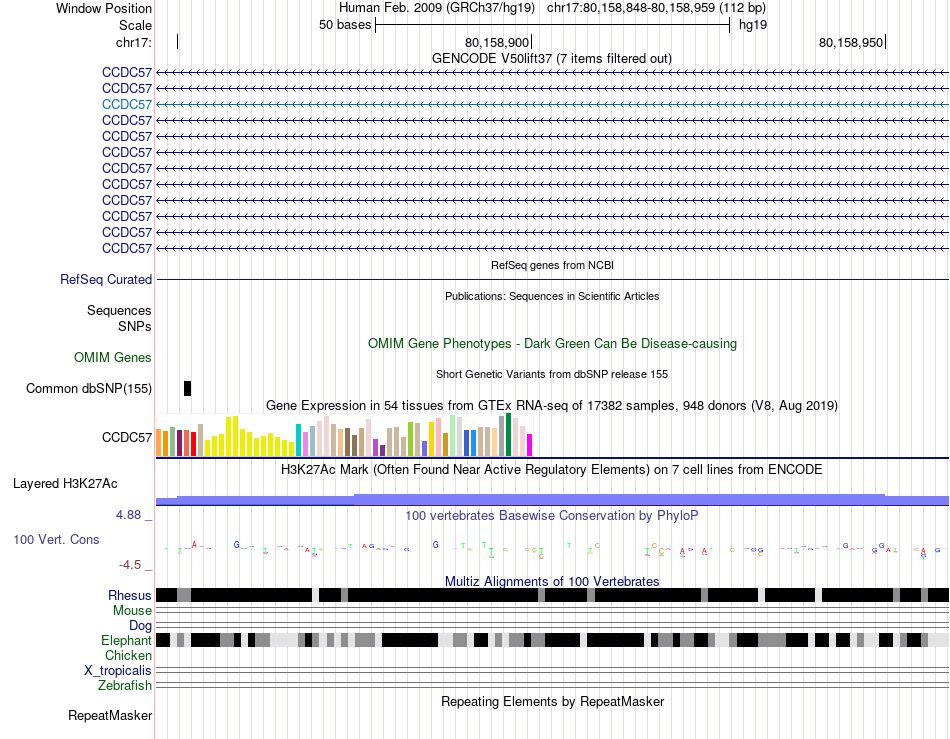This screenshot has height=739, width=950.
Task: Click the X_tropicalis species label
Action: [118, 671]
